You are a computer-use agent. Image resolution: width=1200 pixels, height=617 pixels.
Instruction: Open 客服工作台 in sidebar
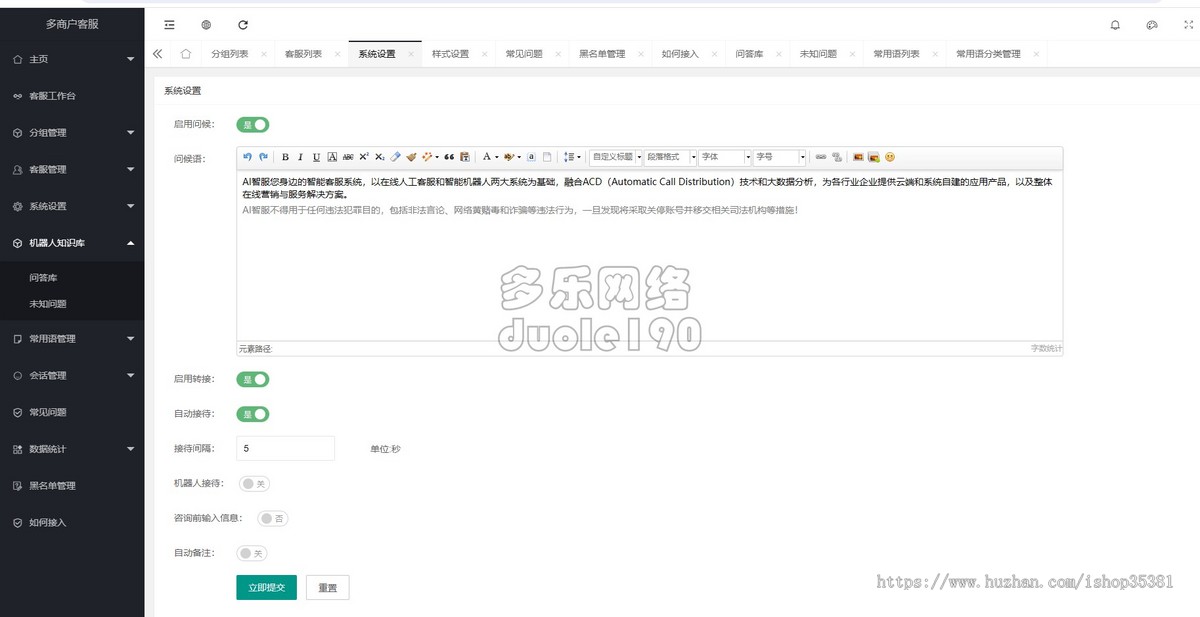coord(72,96)
